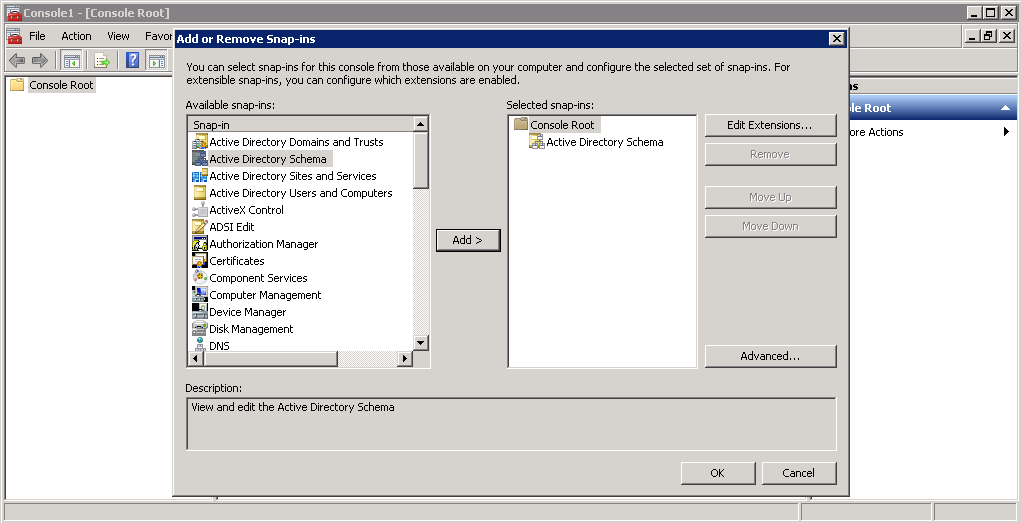Click the Component Services icon
Image resolution: width=1021 pixels, height=523 pixels.
[199, 278]
